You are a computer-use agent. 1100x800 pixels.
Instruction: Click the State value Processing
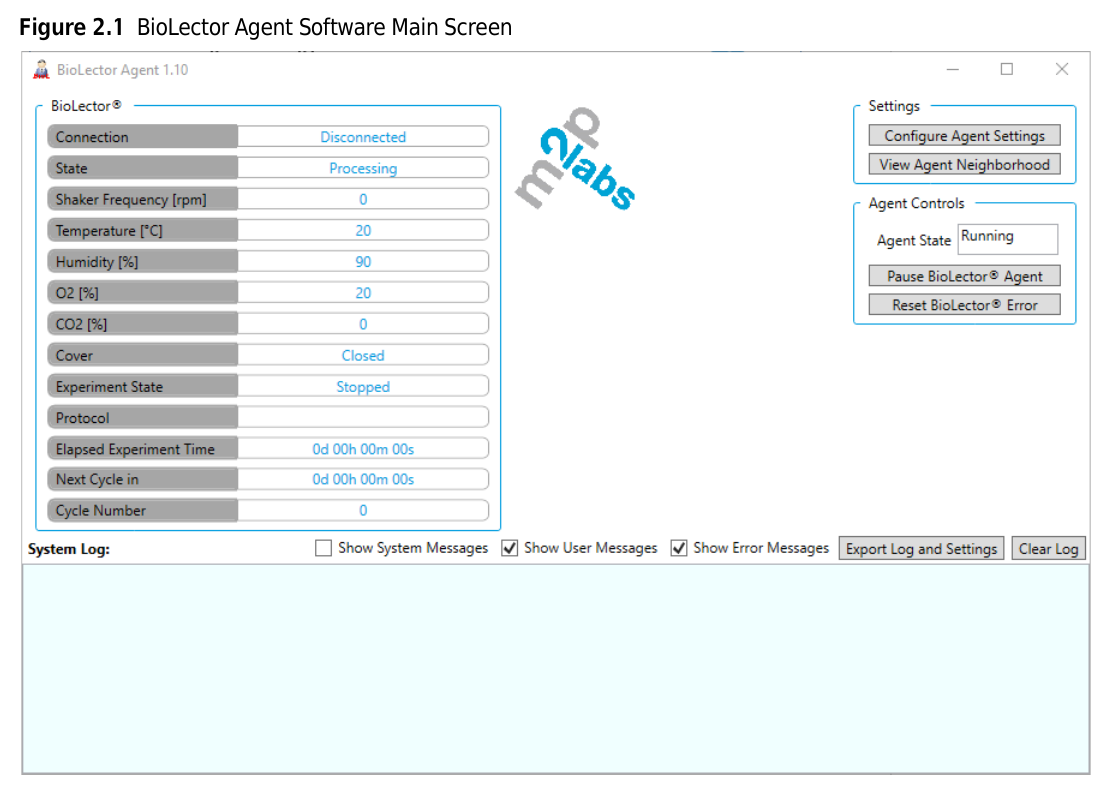(x=363, y=168)
